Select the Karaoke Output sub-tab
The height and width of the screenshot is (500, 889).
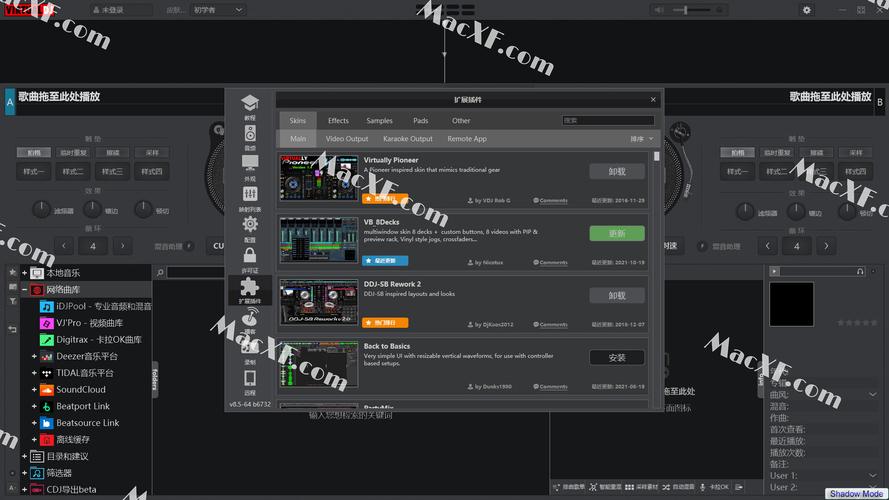click(x=408, y=139)
